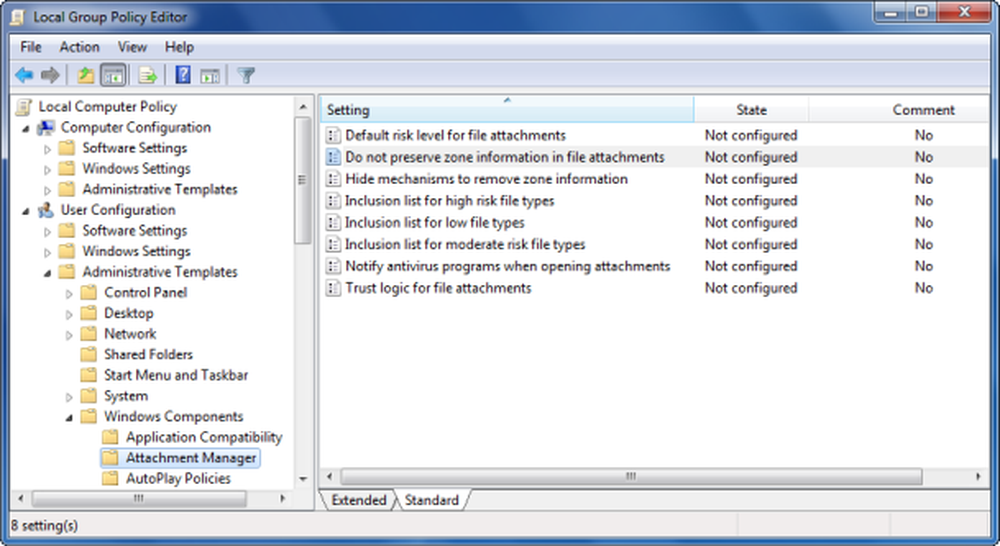The width and height of the screenshot is (1000, 546).
Task: Expand Software Settings under Computer Configuration
Action: point(47,149)
